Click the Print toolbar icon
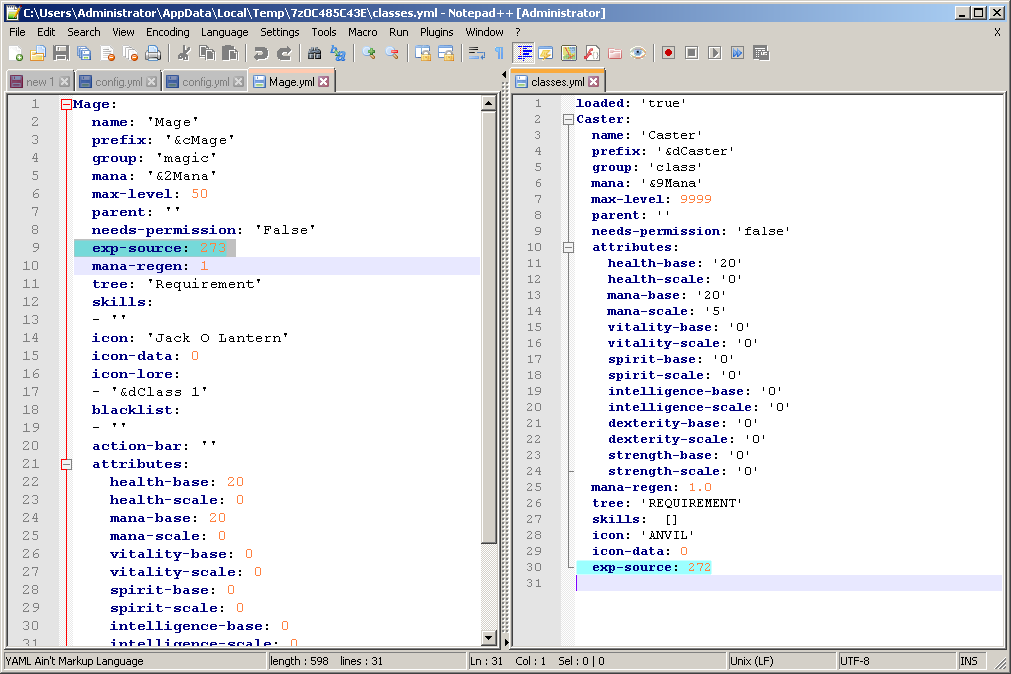Image resolution: width=1011 pixels, height=674 pixels. pos(152,53)
